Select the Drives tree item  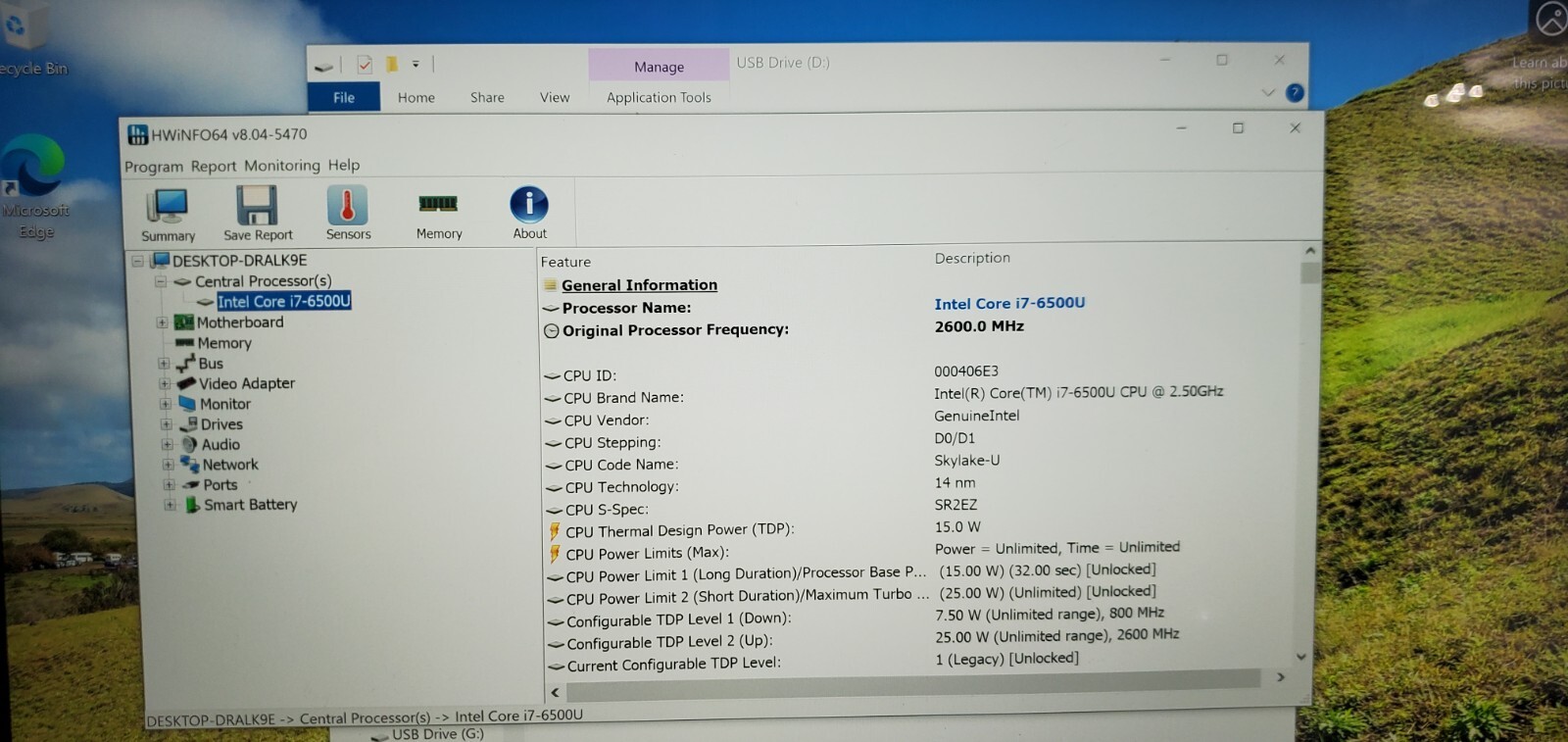point(221,424)
